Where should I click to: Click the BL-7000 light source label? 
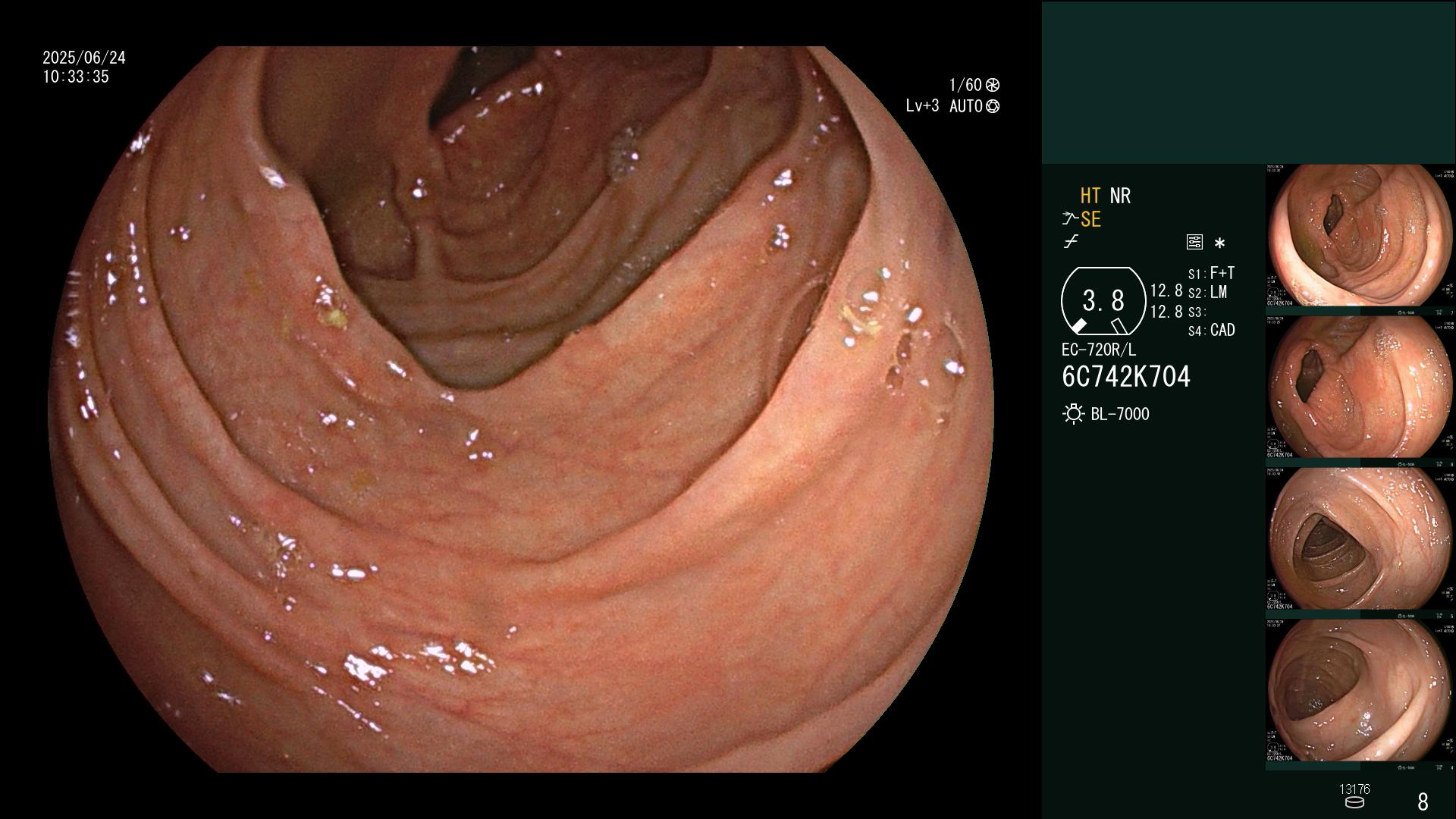(x=1120, y=414)
